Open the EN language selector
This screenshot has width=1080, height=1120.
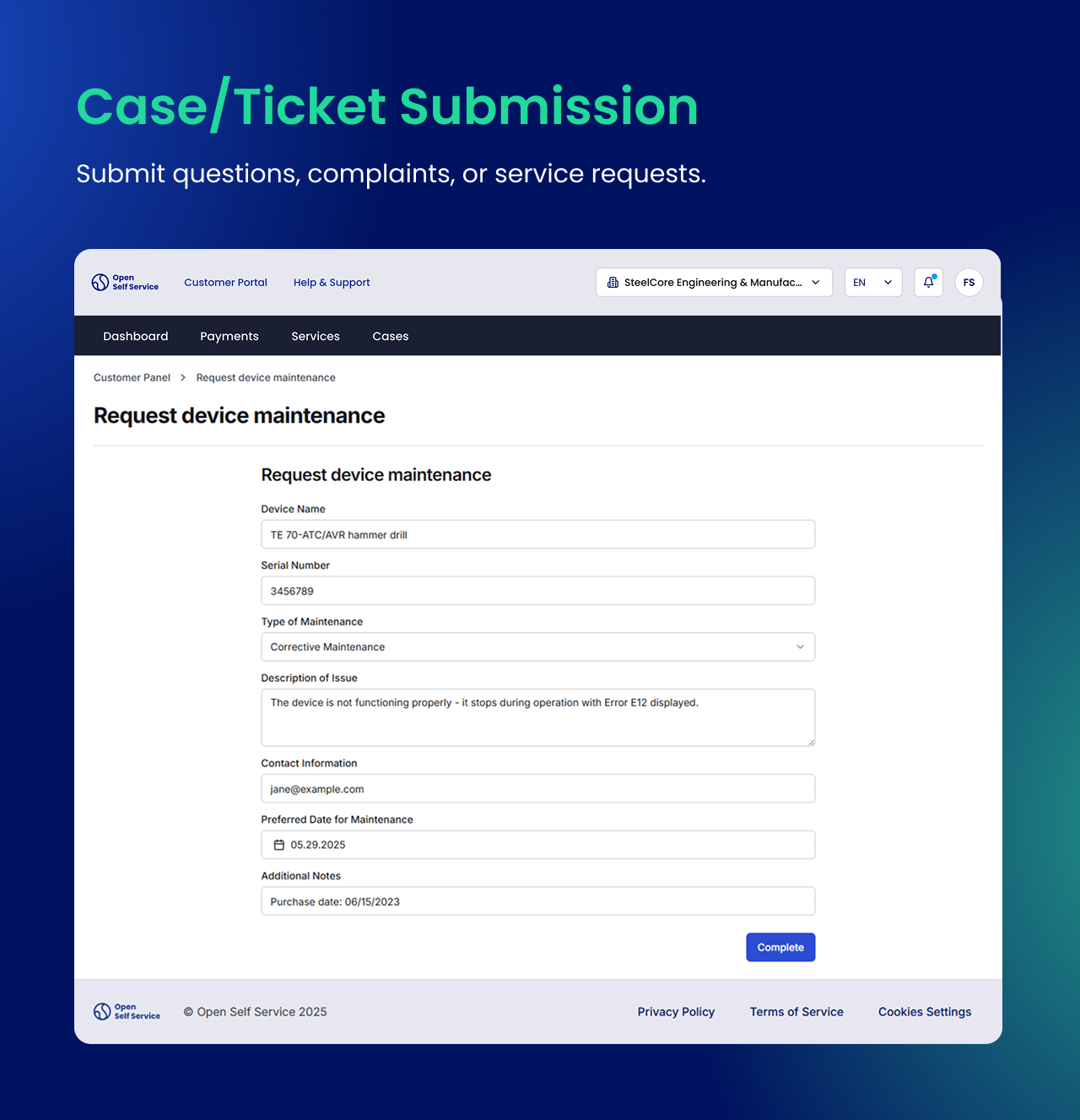pos(873,282)
